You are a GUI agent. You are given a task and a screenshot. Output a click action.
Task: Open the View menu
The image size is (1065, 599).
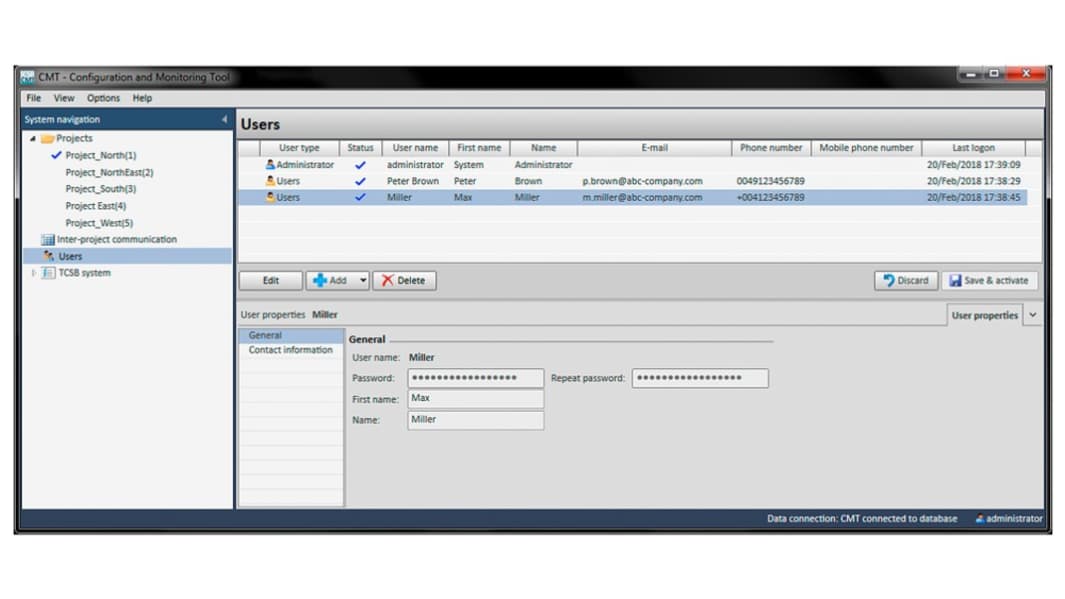coord(64,98)
